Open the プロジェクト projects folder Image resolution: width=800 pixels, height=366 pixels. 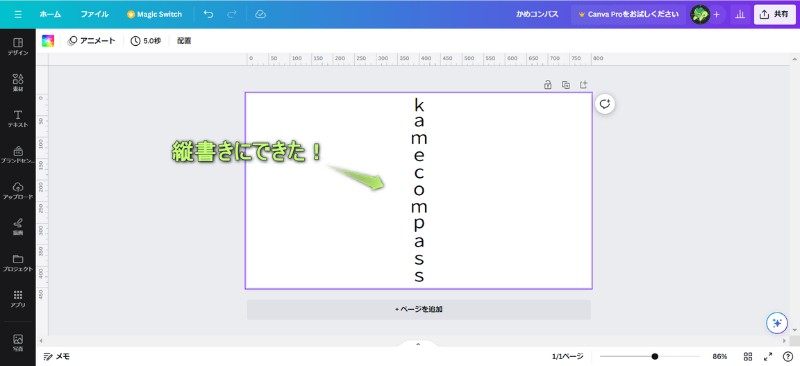[18, 263]
